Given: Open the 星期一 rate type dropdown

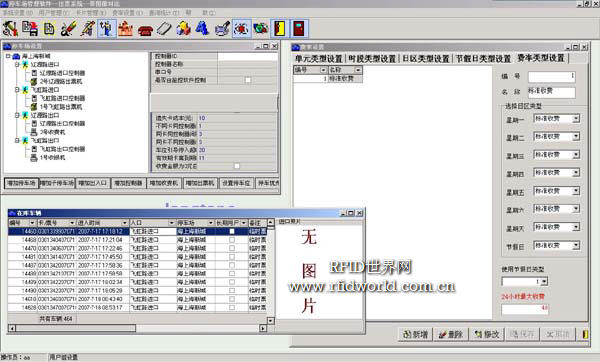Looking at the screenshot, I should pyautogui.click(x=576, y=119).
